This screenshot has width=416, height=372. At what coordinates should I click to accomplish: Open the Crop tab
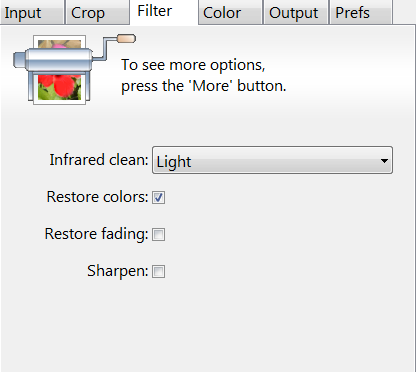[97, 13]
